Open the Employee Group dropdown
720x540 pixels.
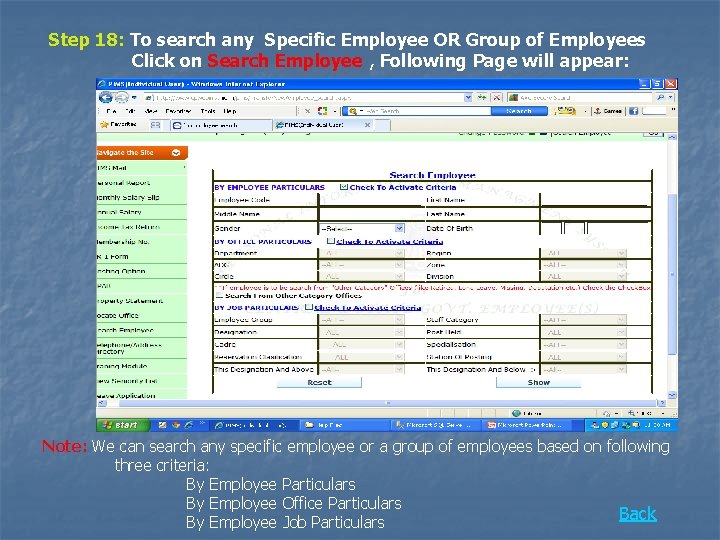click(x=362, y=320)
